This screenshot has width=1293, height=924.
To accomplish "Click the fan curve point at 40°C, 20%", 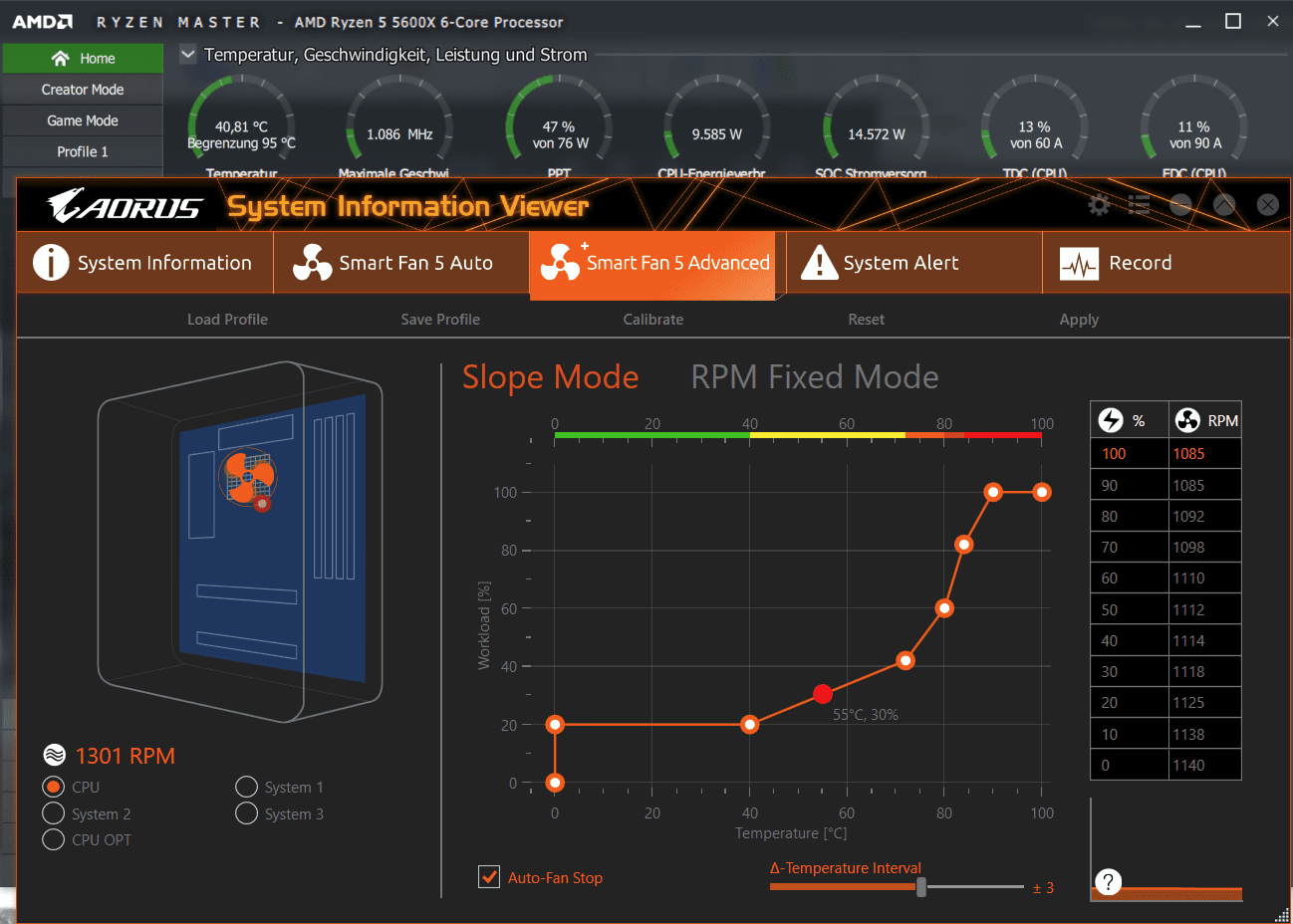I will point(750,725).
